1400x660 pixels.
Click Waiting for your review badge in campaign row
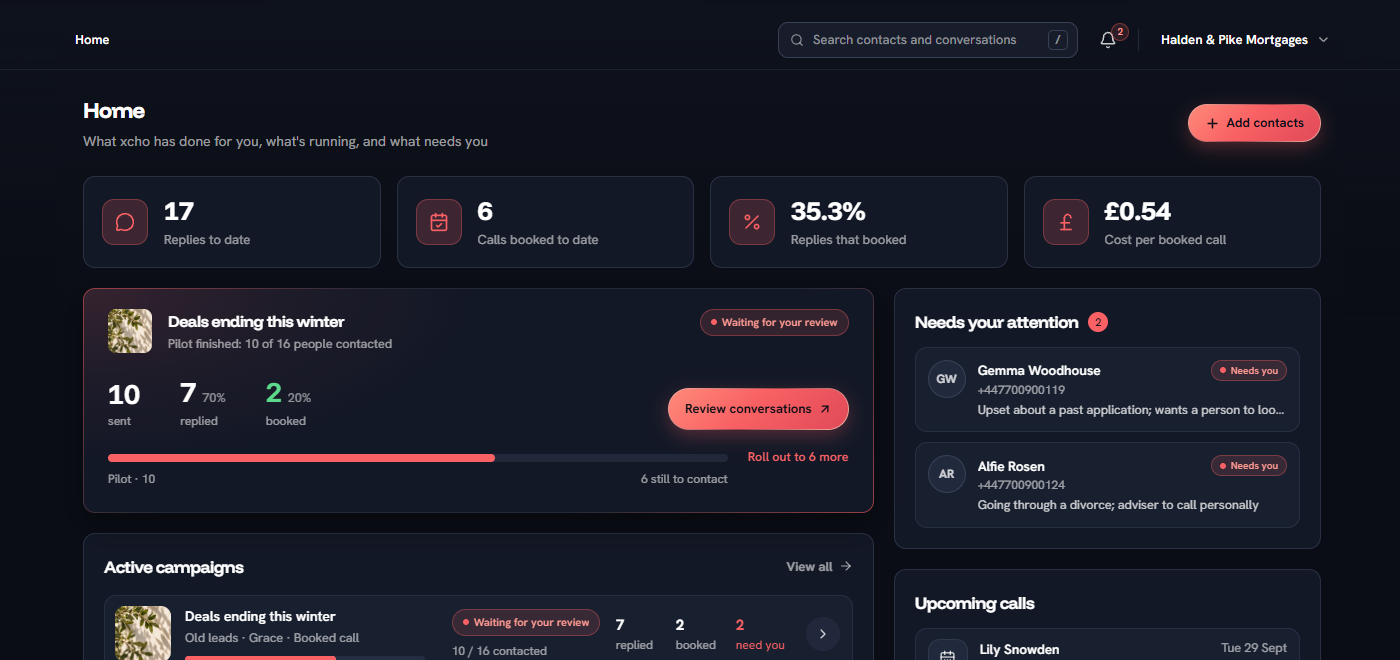coord(526,622)
